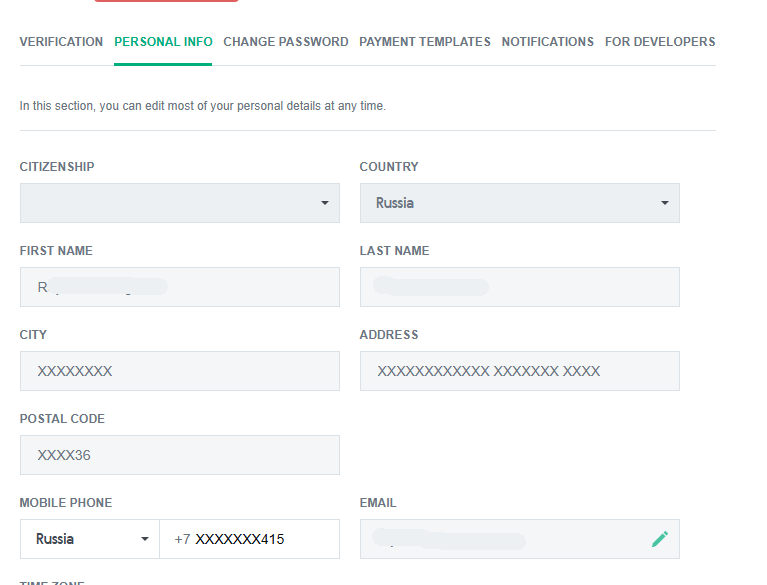Click the City text field
Image resolution: width=767 pixels, height=585 pixels.
(179, 371)
